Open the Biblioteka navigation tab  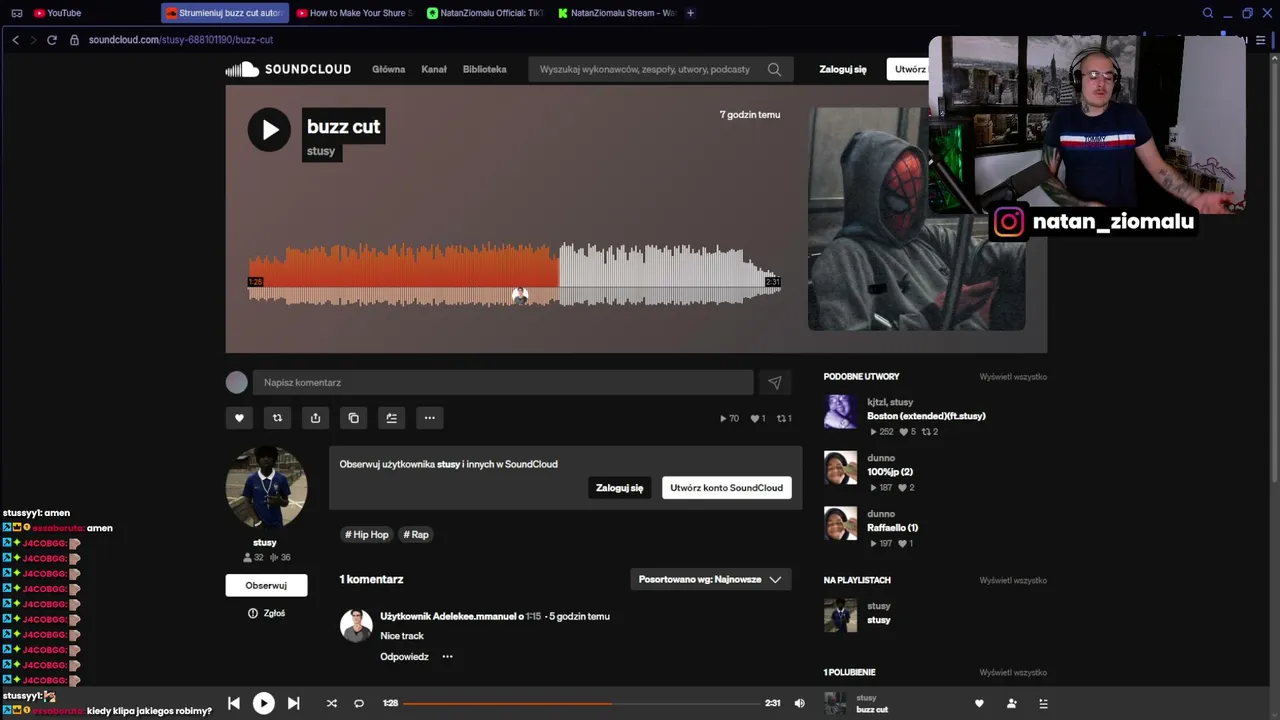point(484,69)
